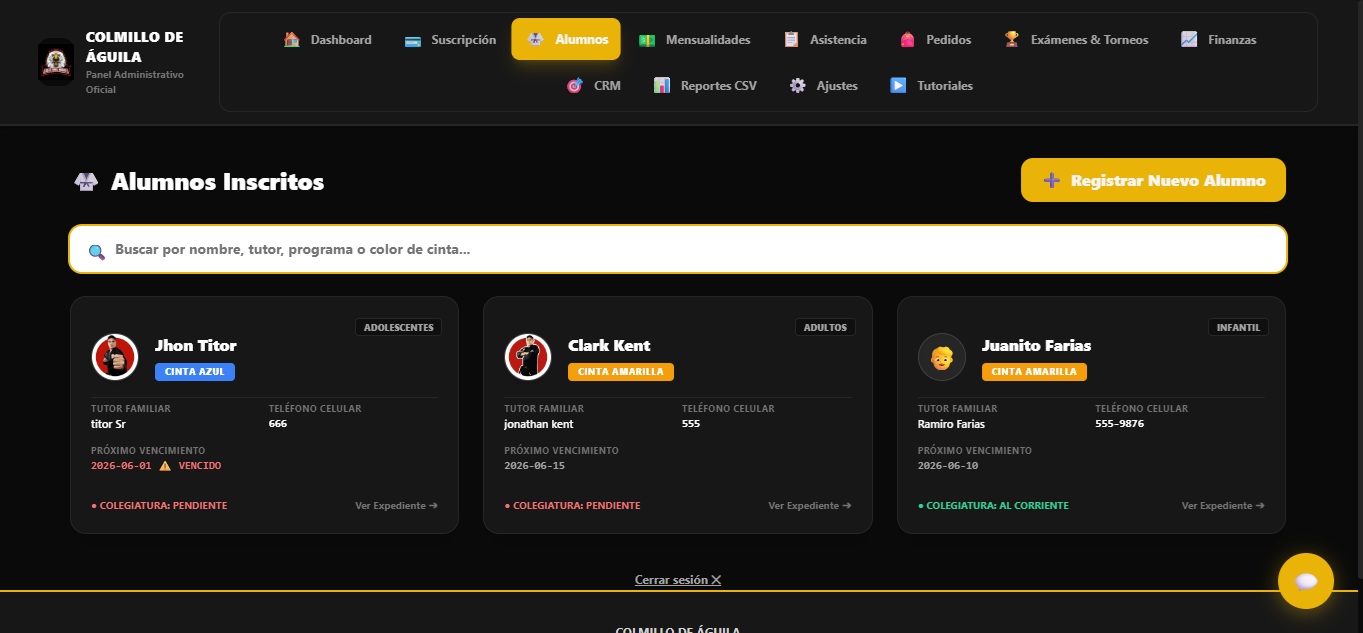This screenshot has width=1363, height=633.
Task: Open the Pedidos section
Action: [x=935, y=40]
